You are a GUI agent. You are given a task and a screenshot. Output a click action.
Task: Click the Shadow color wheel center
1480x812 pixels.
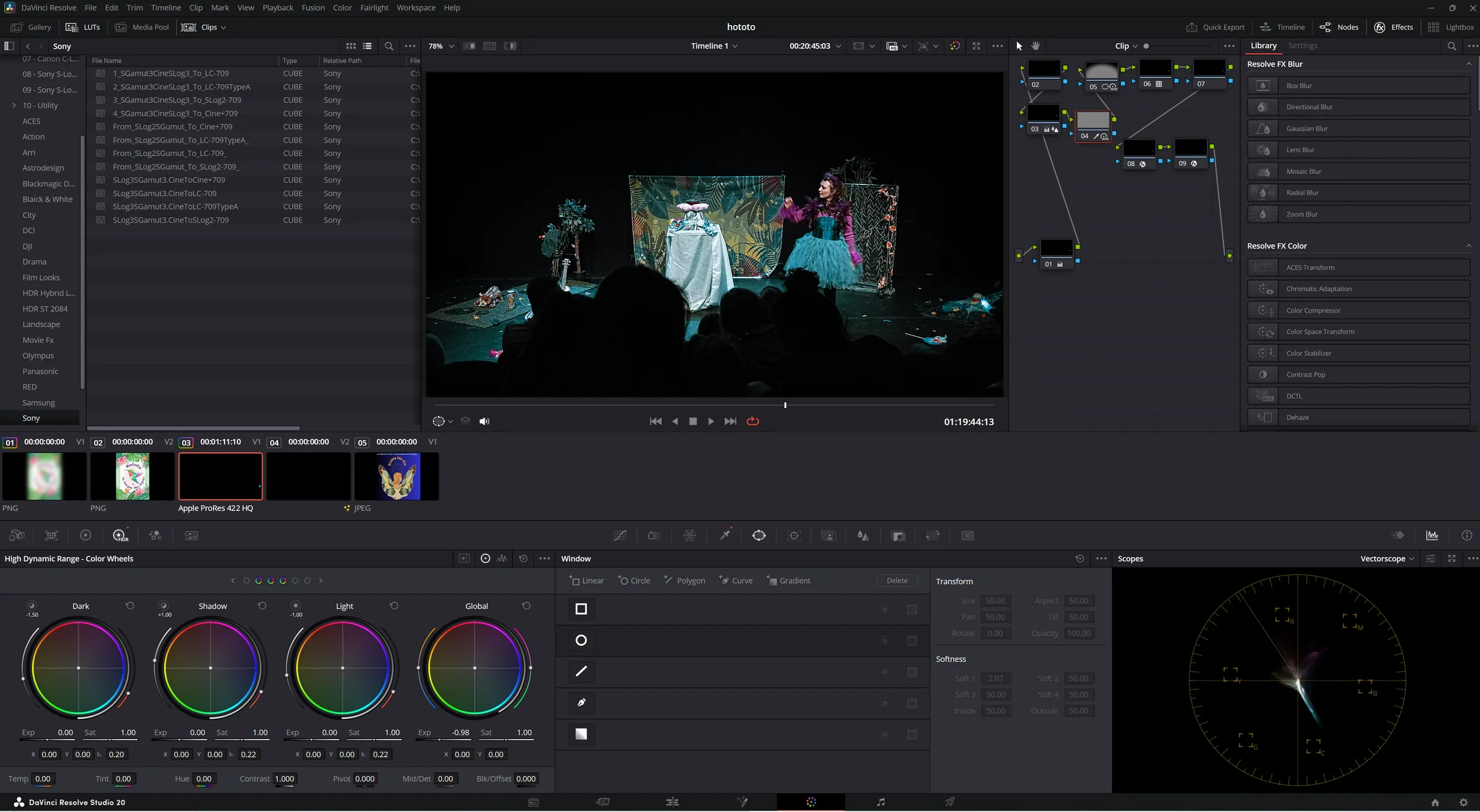point(210,668)
